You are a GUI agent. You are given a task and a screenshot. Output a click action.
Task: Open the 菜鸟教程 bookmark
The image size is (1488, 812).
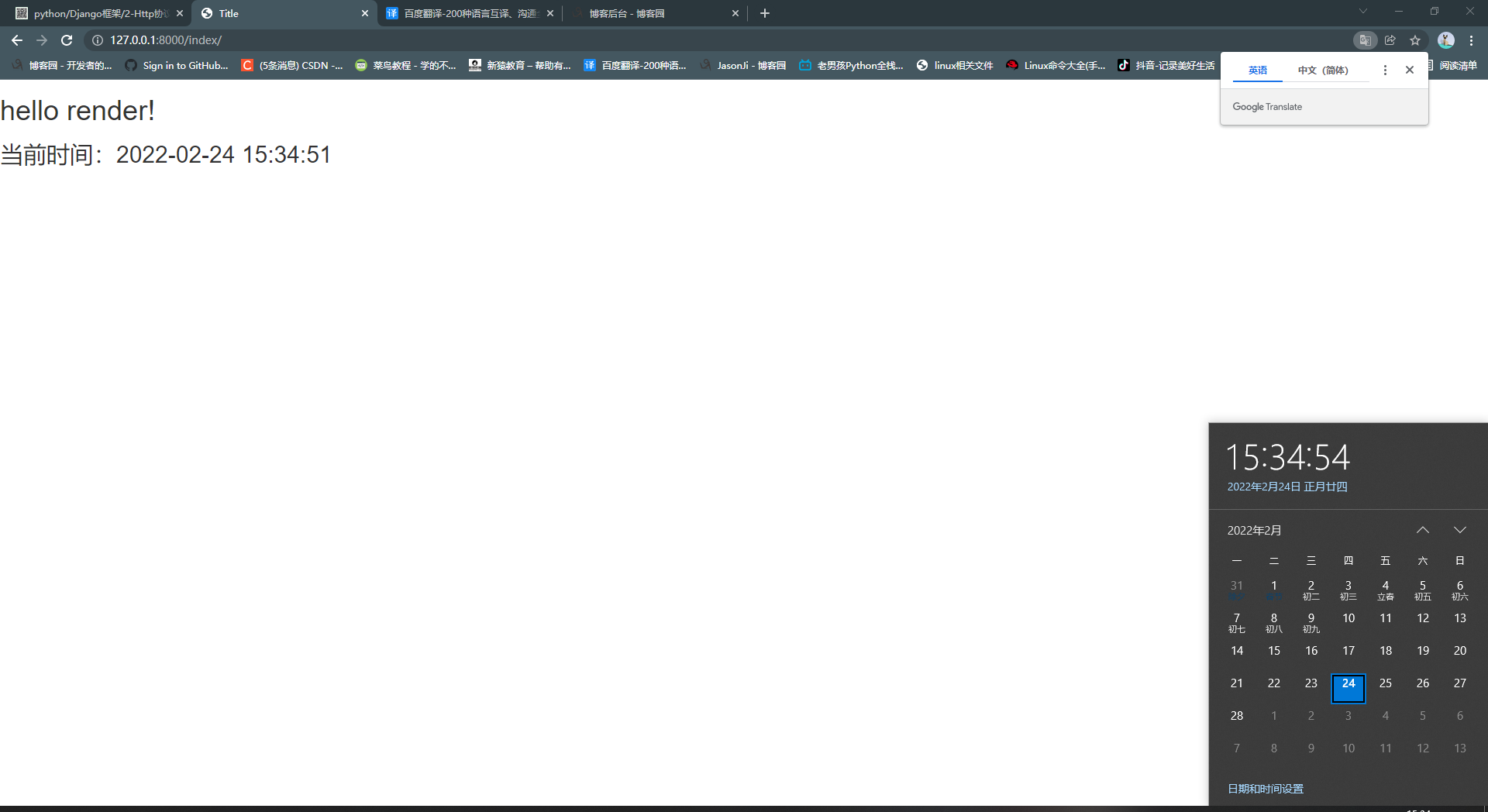point(405,66)
